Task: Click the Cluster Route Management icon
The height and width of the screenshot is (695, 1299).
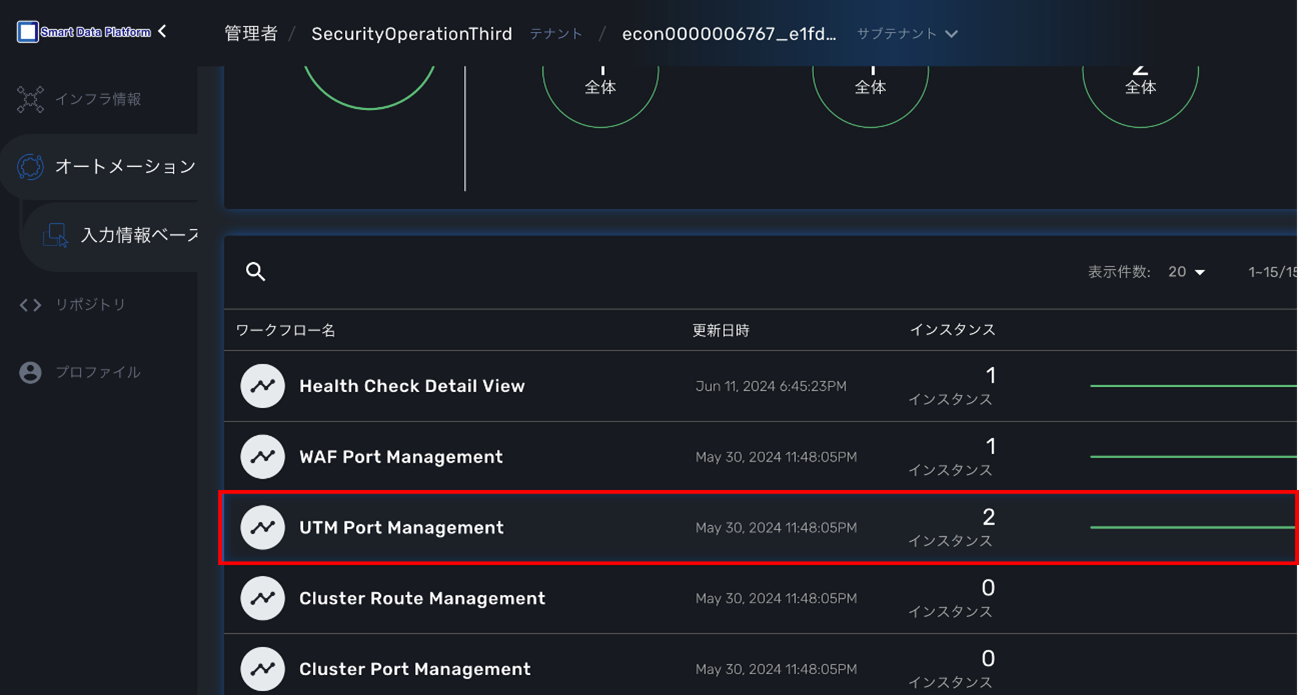Action: (x=263, y=598)
